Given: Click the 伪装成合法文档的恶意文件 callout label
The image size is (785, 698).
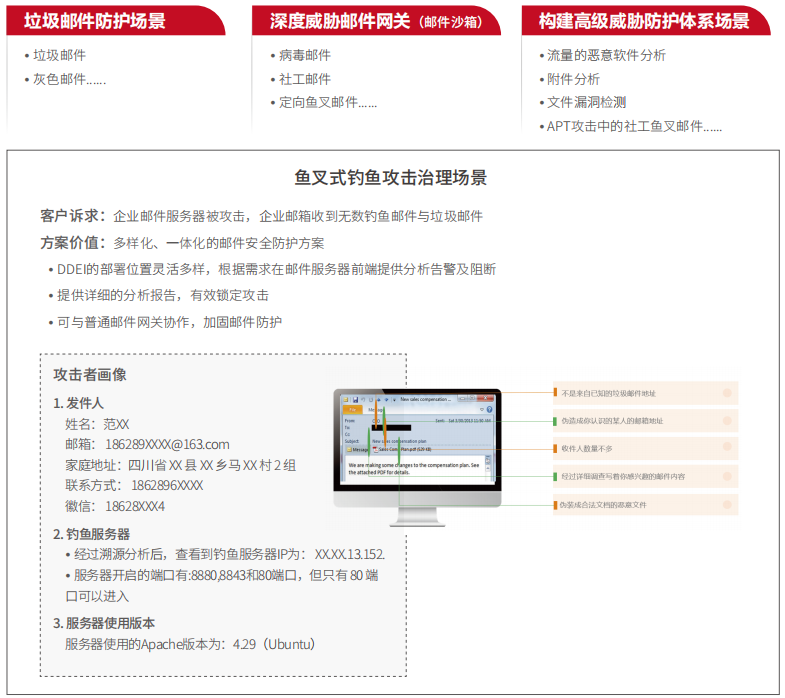Looking at the screenshot, I should pos(605,505).
